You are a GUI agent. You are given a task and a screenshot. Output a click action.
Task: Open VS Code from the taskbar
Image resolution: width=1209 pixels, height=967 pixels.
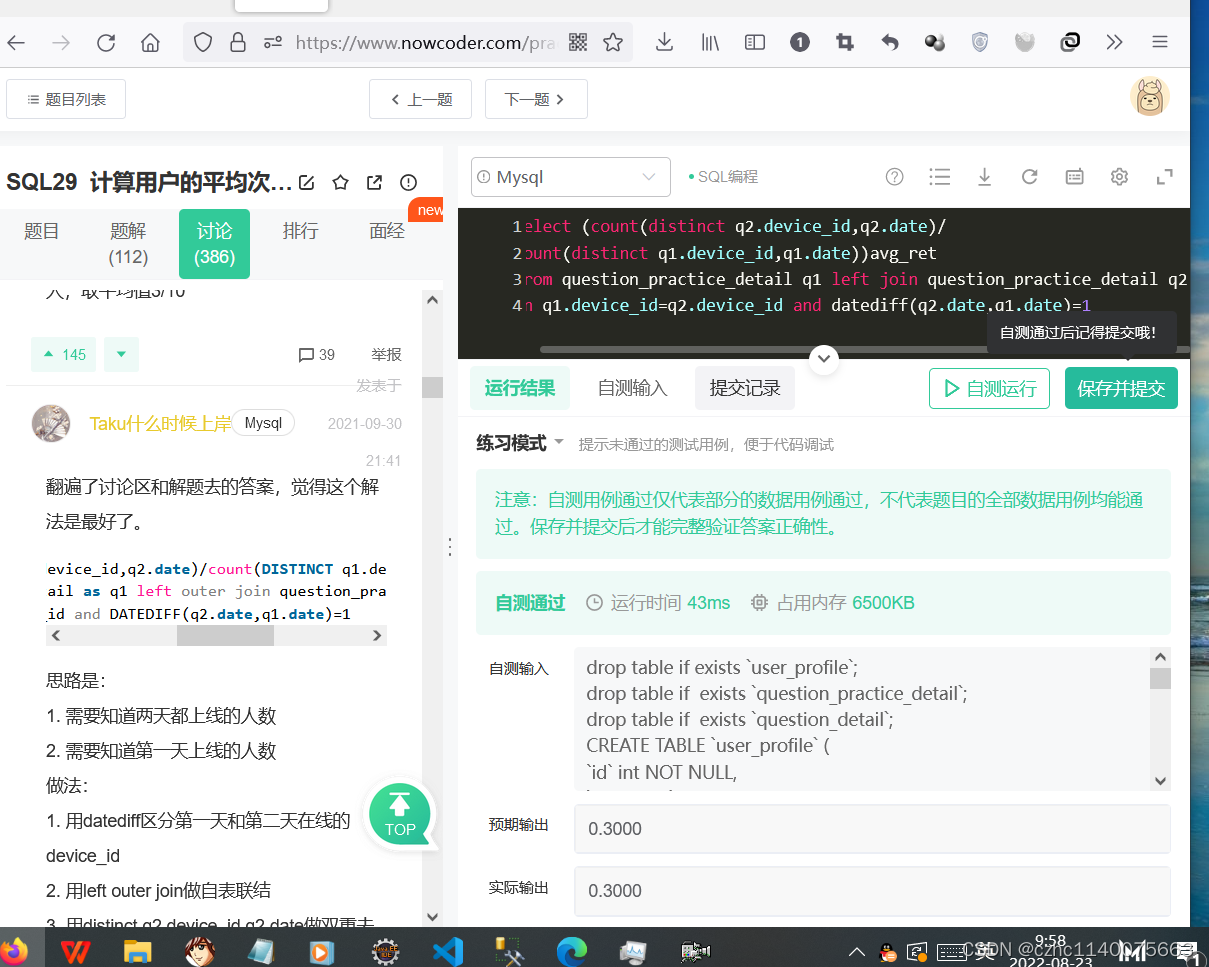pyautogui.click(x=447, y=951)
